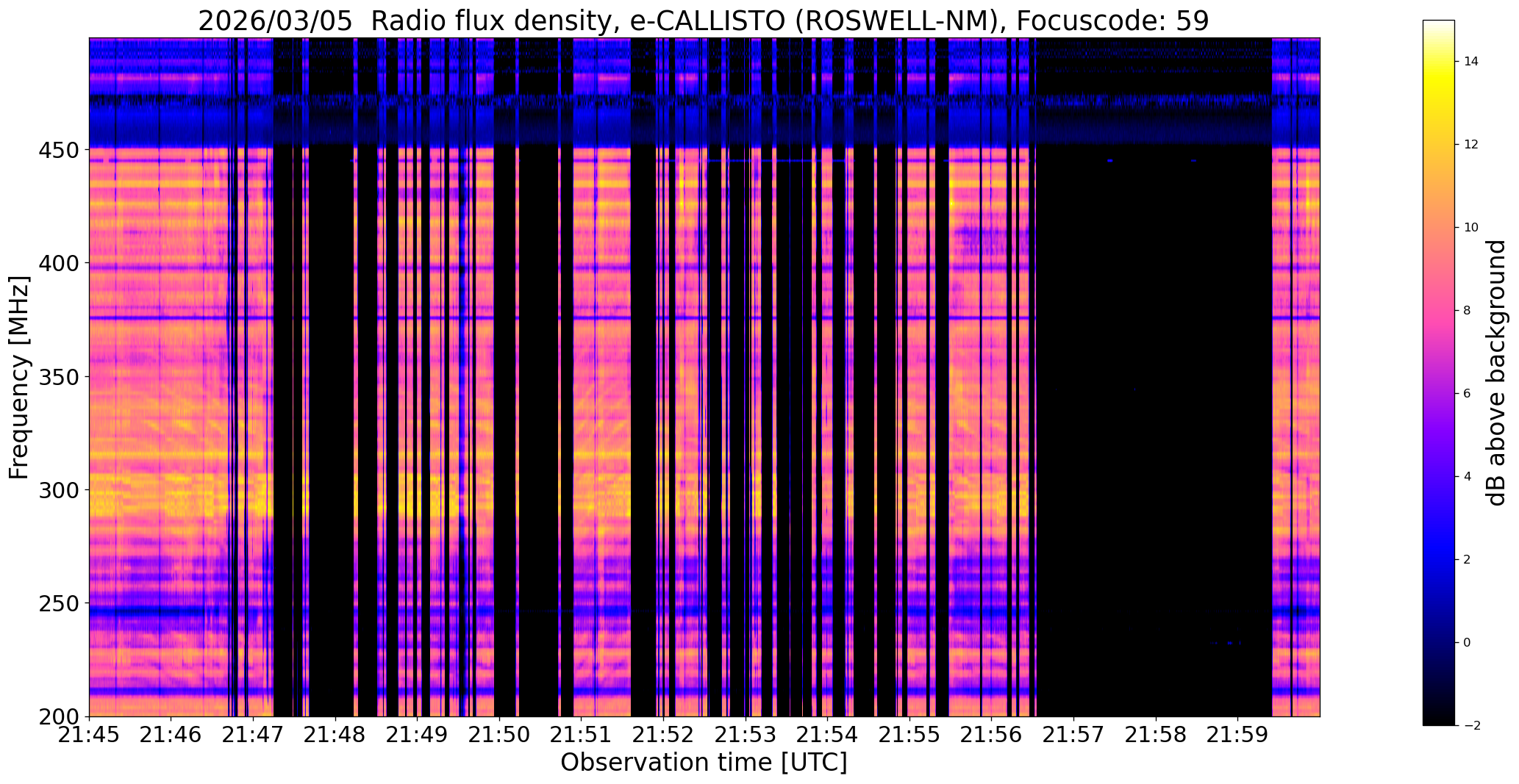Viewport: 1519px width, 784px height.
Task: Click the 21:58 time tick label
Action: (1157, 736)
